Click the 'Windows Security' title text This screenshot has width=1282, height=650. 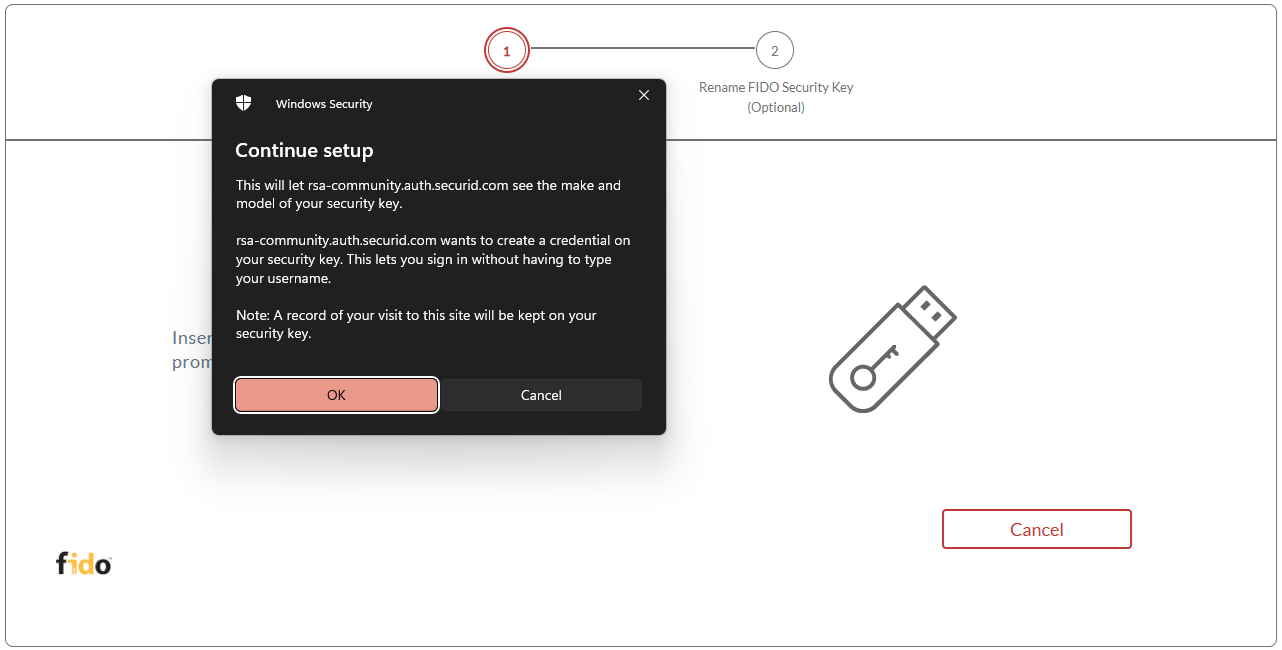pyautogui.click(x=323, y=103)
